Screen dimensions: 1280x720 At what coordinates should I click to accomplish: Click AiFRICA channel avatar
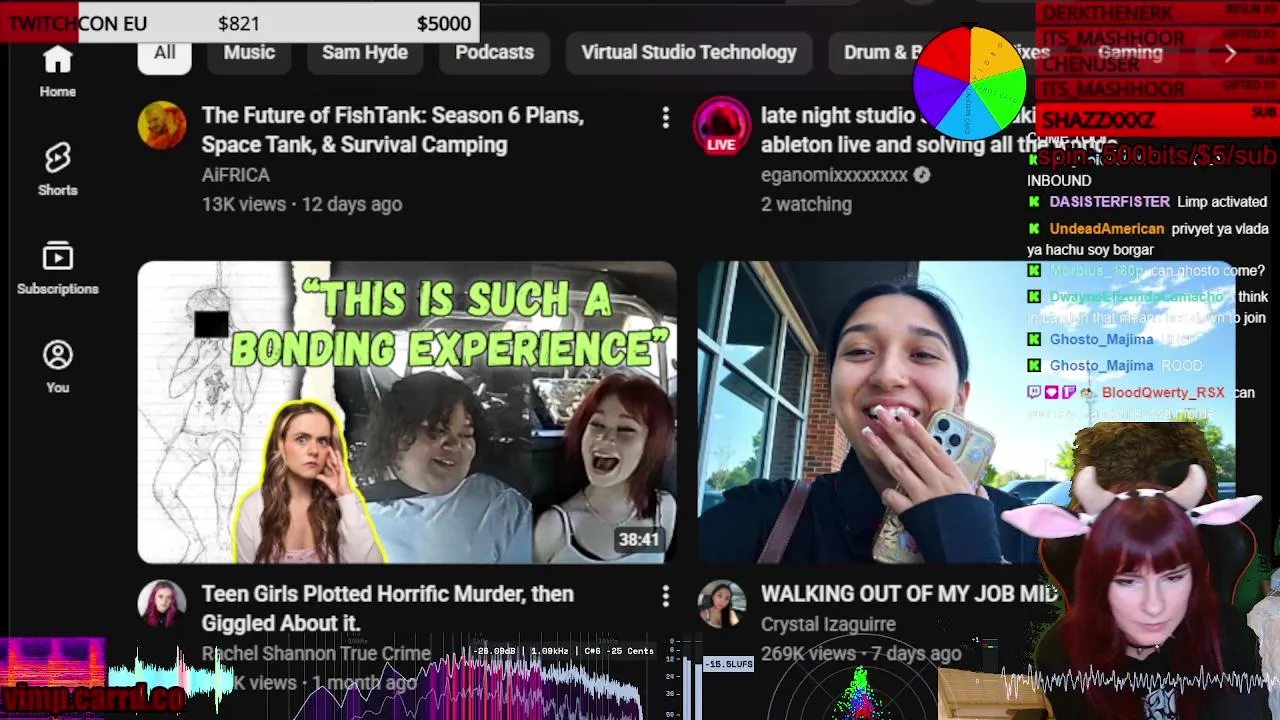162,125
